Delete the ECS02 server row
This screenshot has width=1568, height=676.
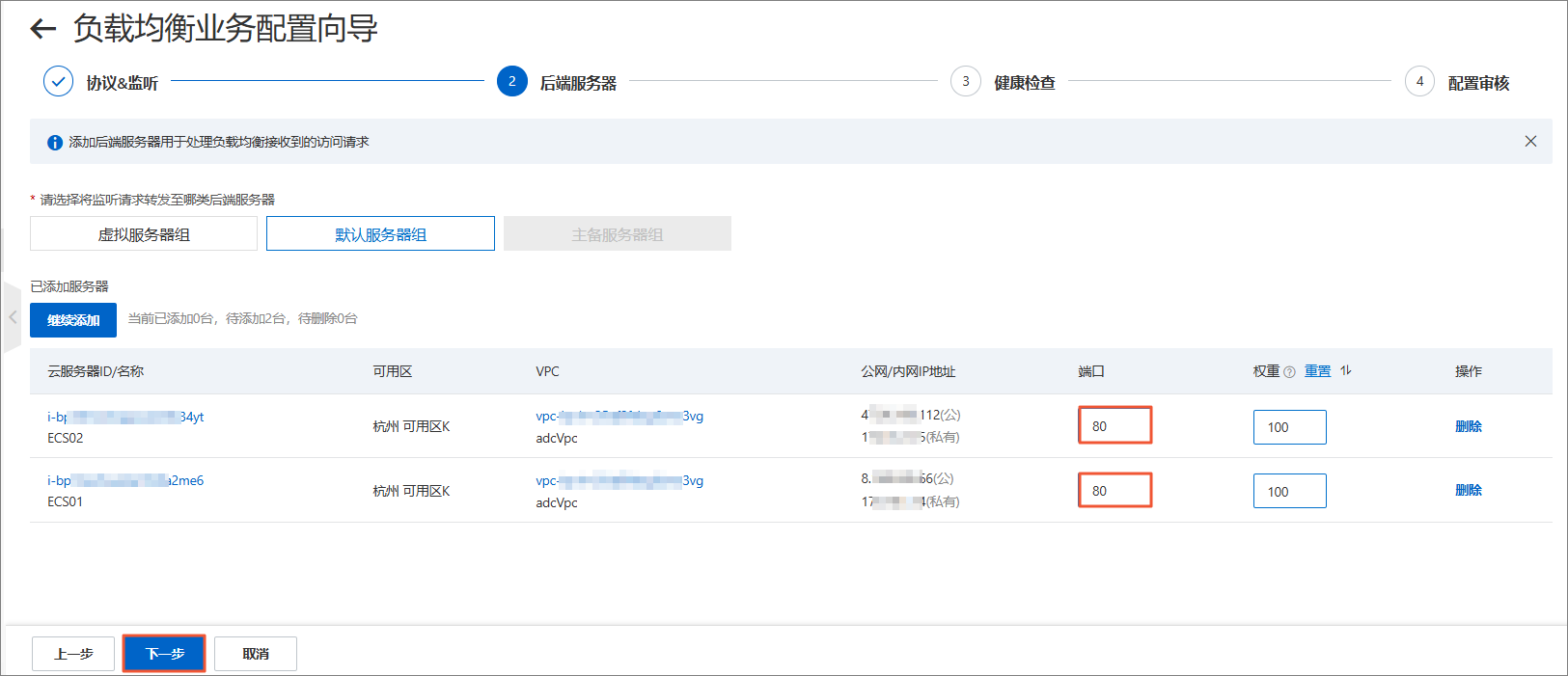point(1468,426)
